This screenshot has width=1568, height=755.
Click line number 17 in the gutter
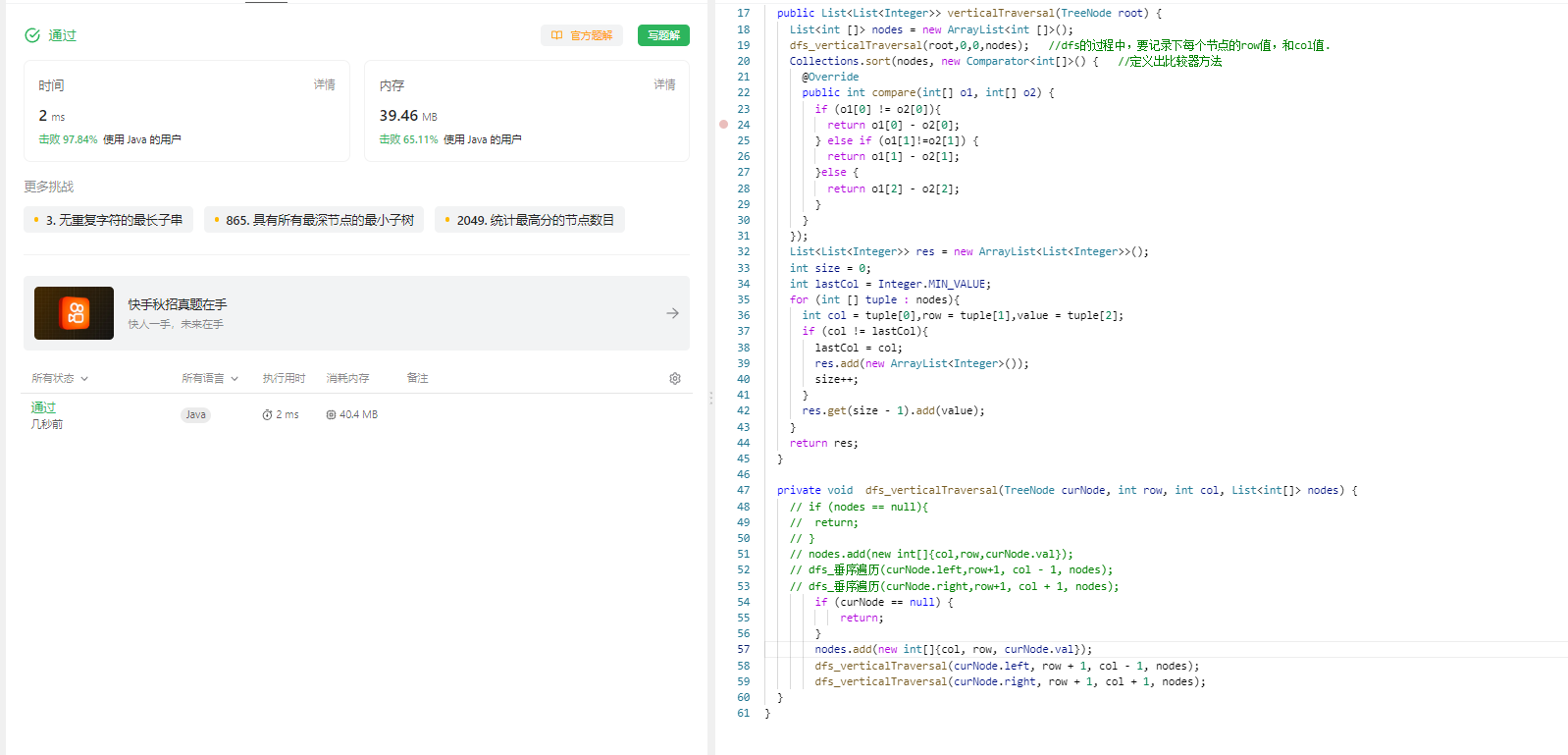pyautogui.click(x=743, y=13)
